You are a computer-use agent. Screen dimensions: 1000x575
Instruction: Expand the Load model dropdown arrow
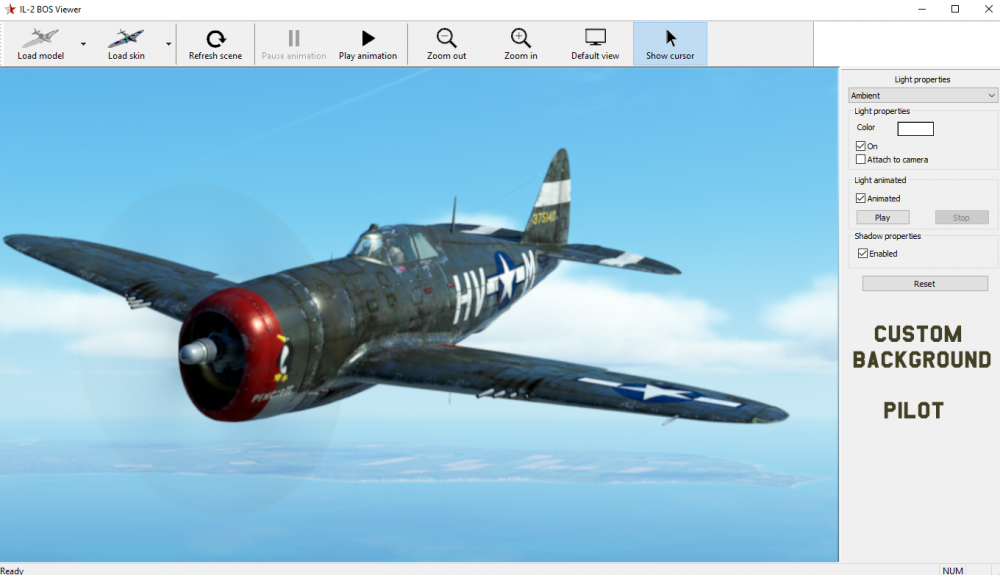tap(83, 44)
